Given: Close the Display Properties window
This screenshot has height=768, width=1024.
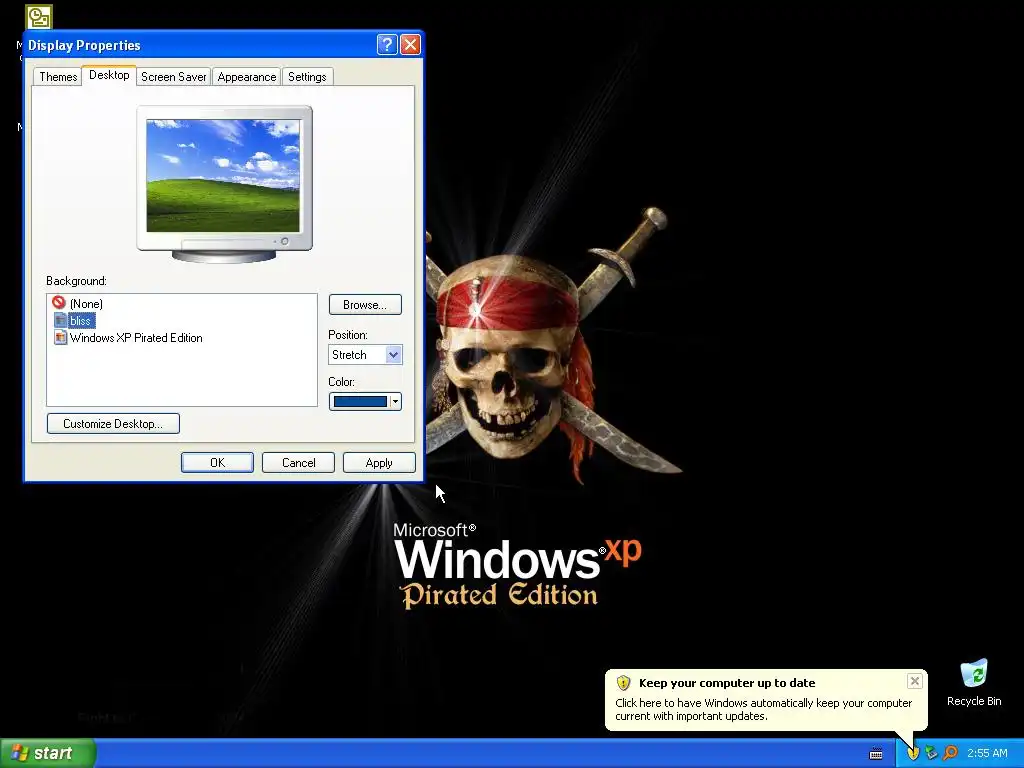Looking at the screenshot, I should point(410,44).
